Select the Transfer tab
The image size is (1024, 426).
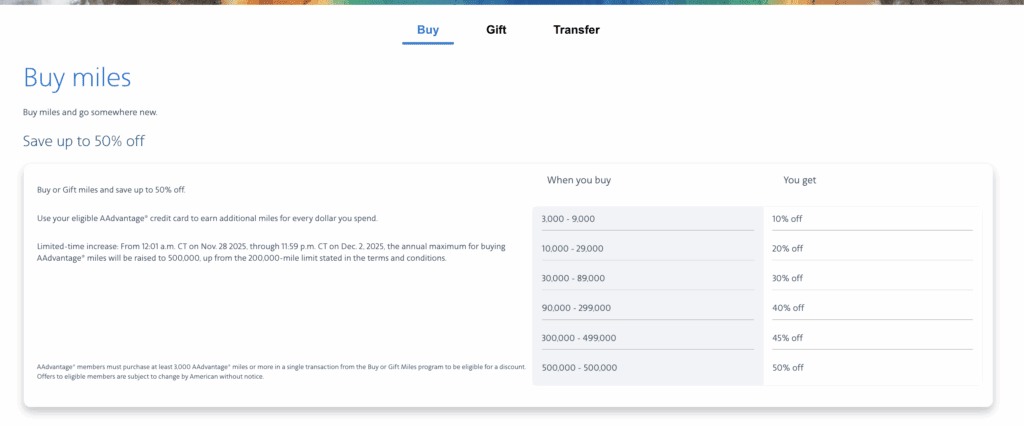tap(576, 30)
